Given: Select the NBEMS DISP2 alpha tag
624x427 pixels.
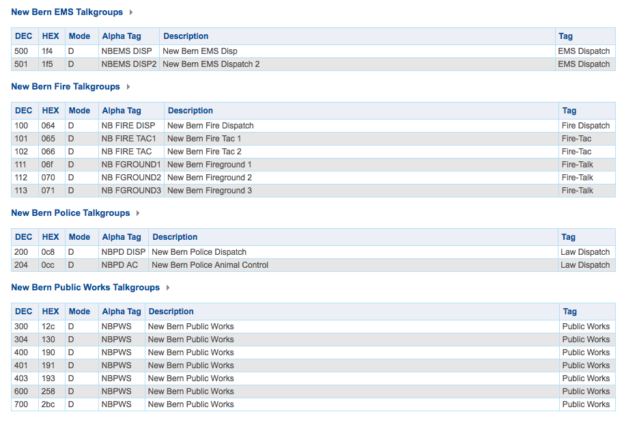Looking at the screenshot, I should click(x=129, y=63).
